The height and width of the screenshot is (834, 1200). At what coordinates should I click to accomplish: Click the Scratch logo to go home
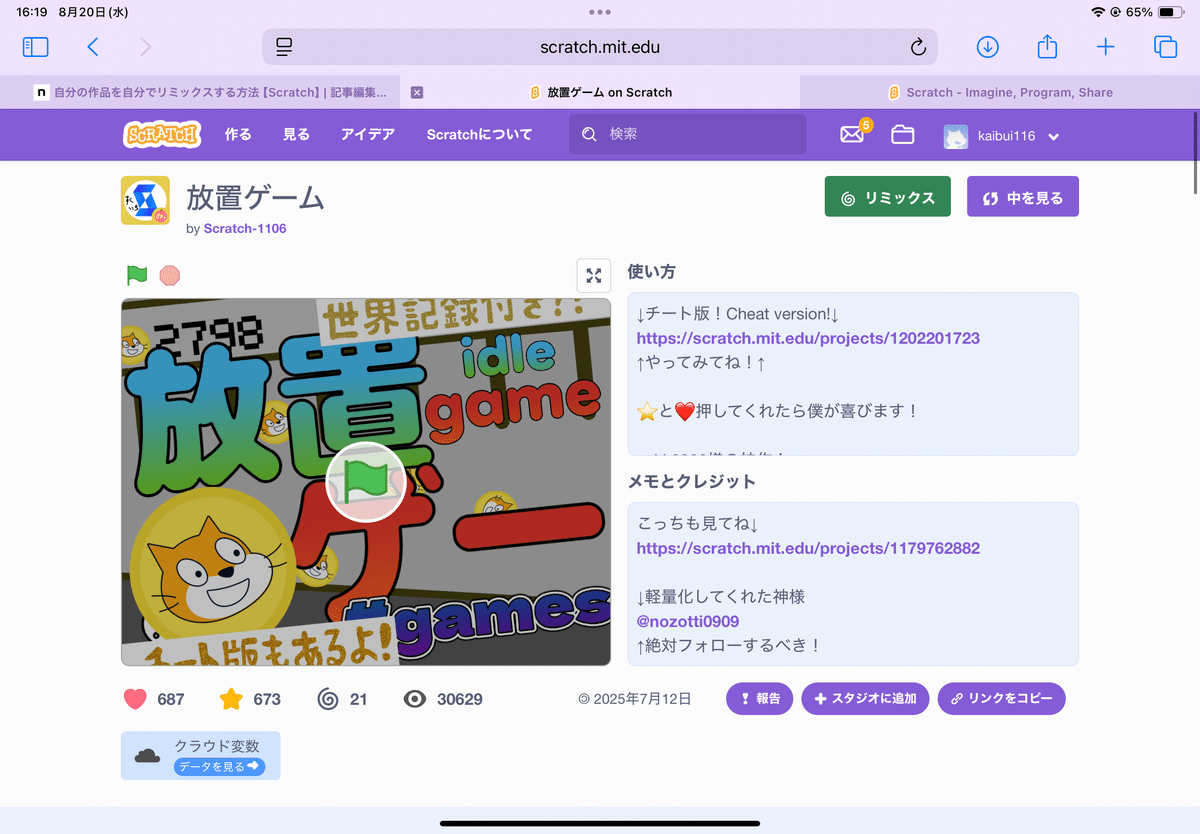coord(161,134)
